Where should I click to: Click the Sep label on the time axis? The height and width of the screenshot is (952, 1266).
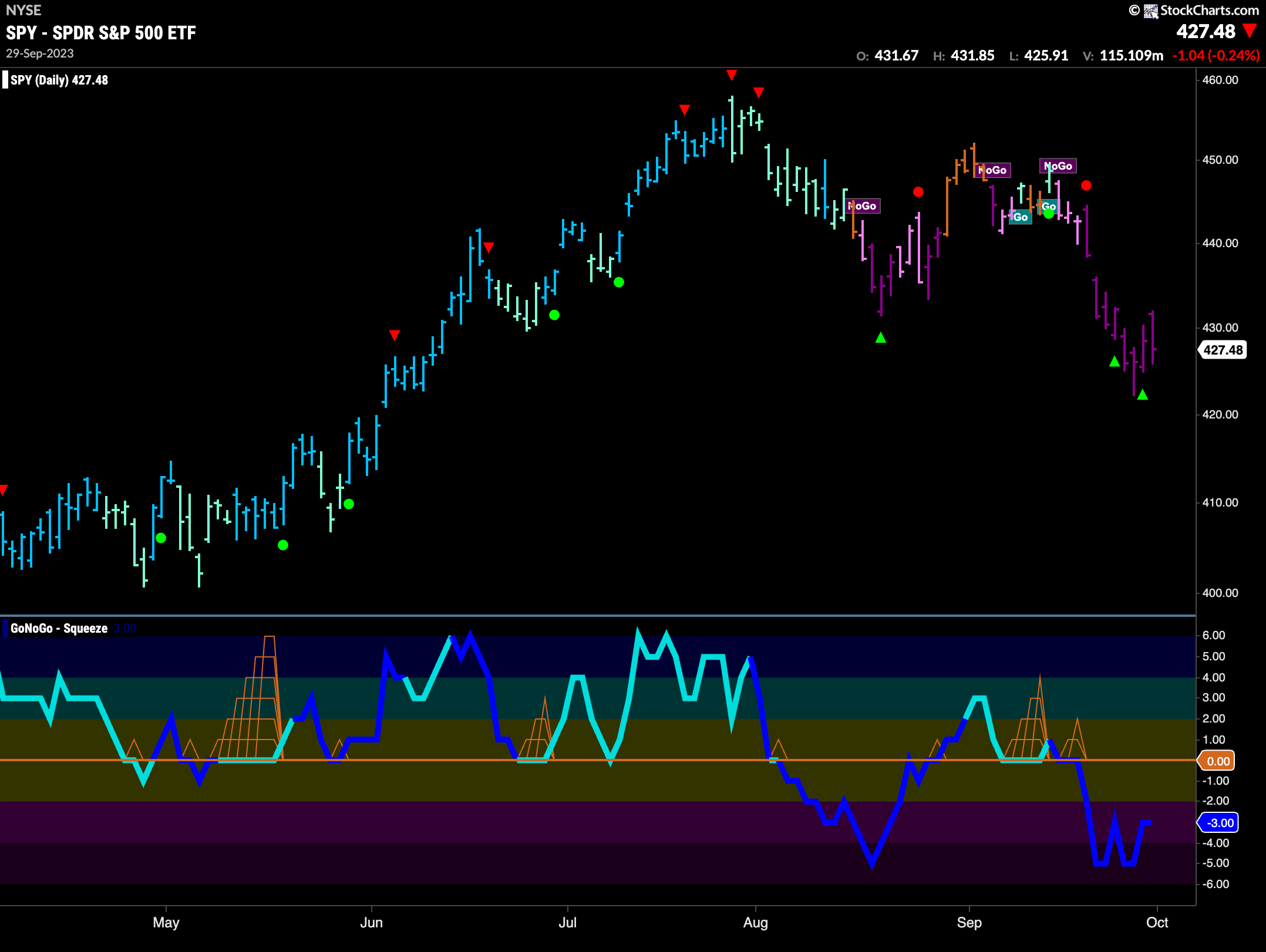[969, 923]
